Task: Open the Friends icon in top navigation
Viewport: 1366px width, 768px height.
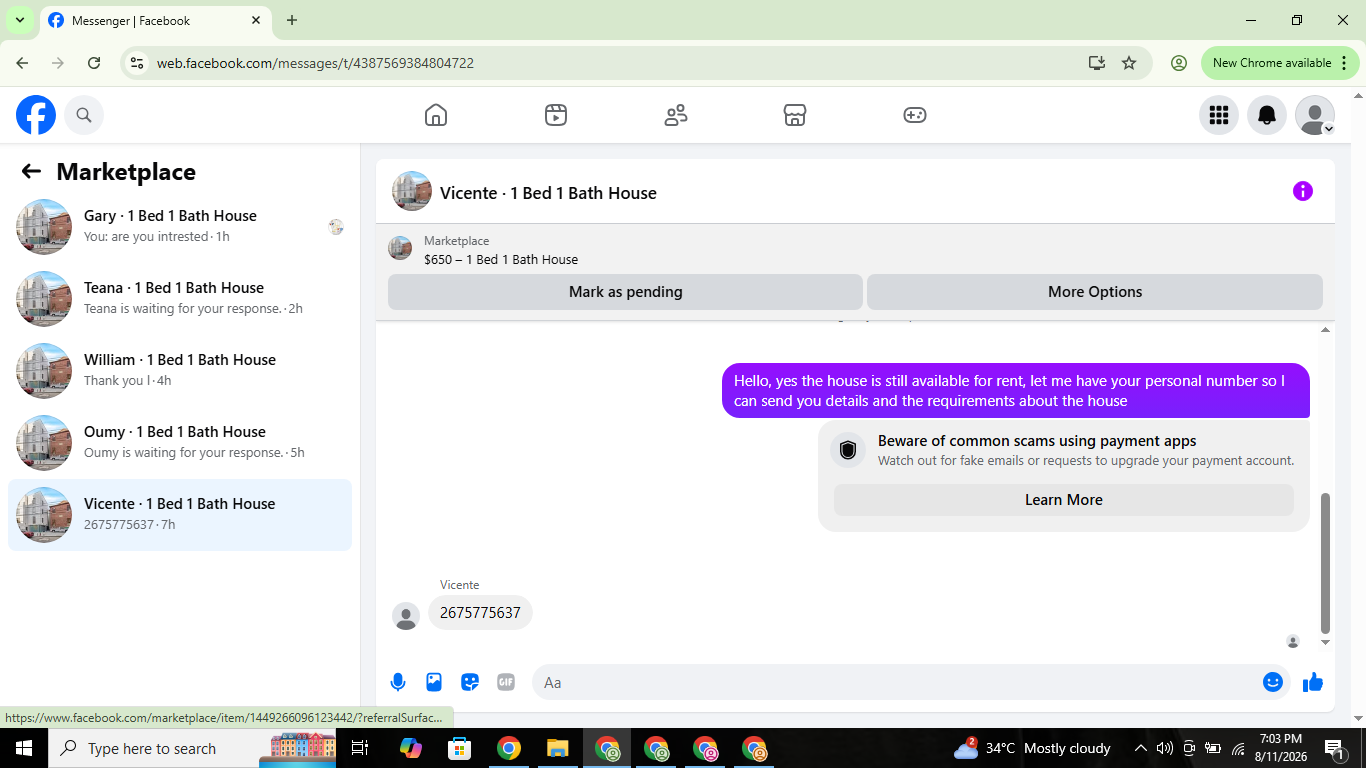Action: point(676,115)
